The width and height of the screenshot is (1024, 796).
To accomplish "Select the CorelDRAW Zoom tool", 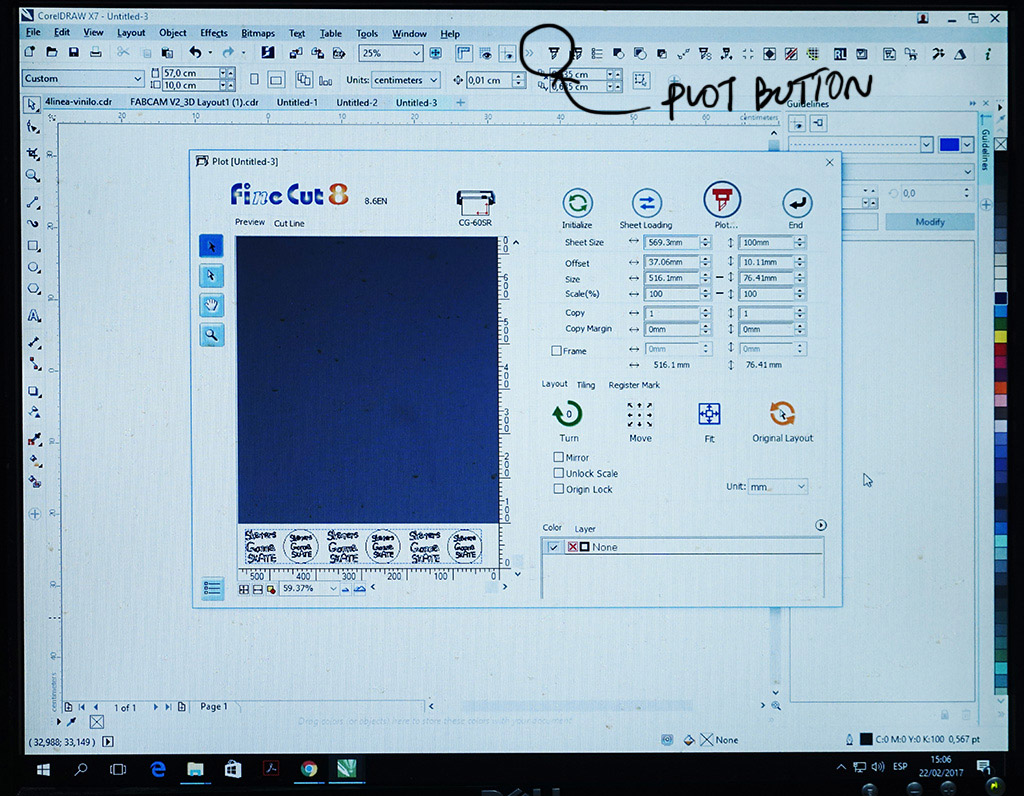I will click(32, 176).
